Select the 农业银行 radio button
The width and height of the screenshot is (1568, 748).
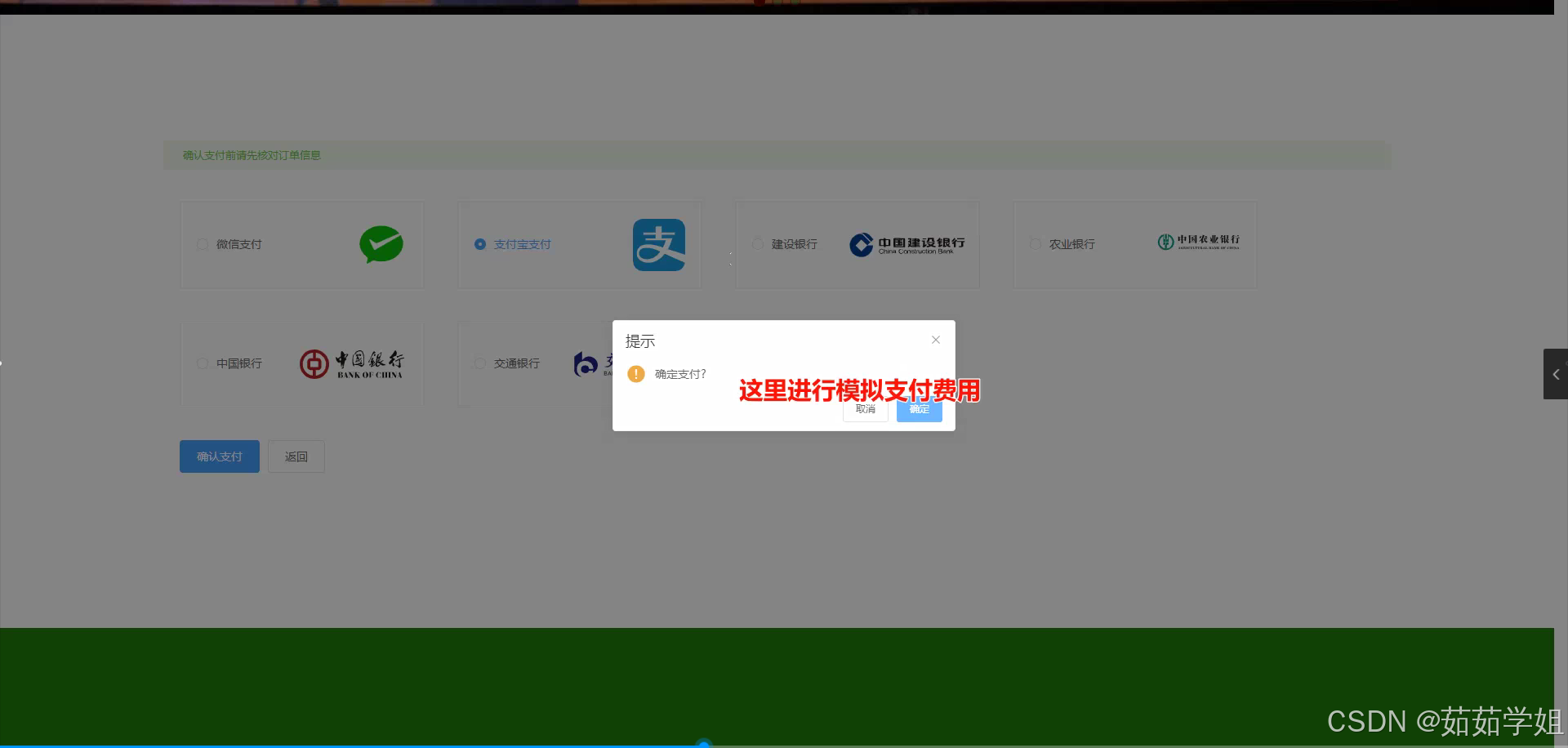pyautogui.click(x=1035, y=244)
